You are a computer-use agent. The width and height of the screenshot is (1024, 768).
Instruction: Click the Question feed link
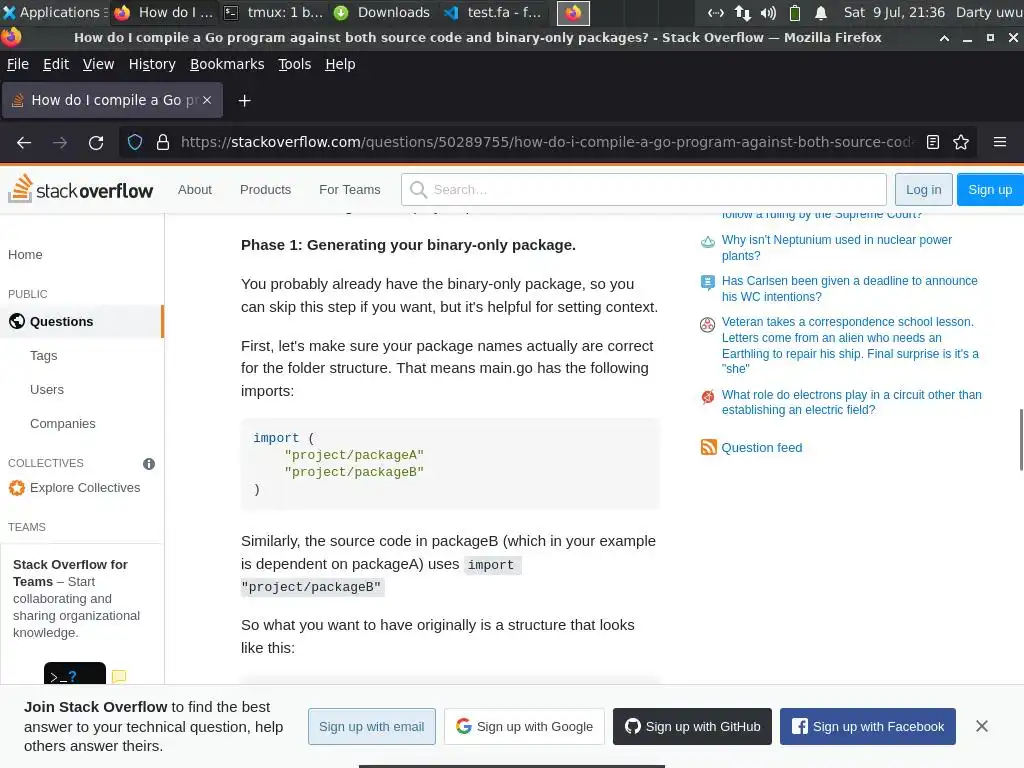pyautogui.click(x=761, y=447)
